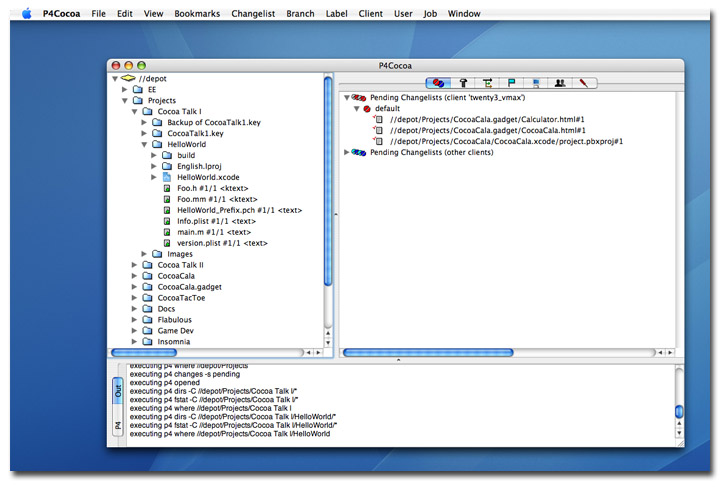Click the Info.plist file icon
Screen dimensions: 725x487
tap(167, 221)
